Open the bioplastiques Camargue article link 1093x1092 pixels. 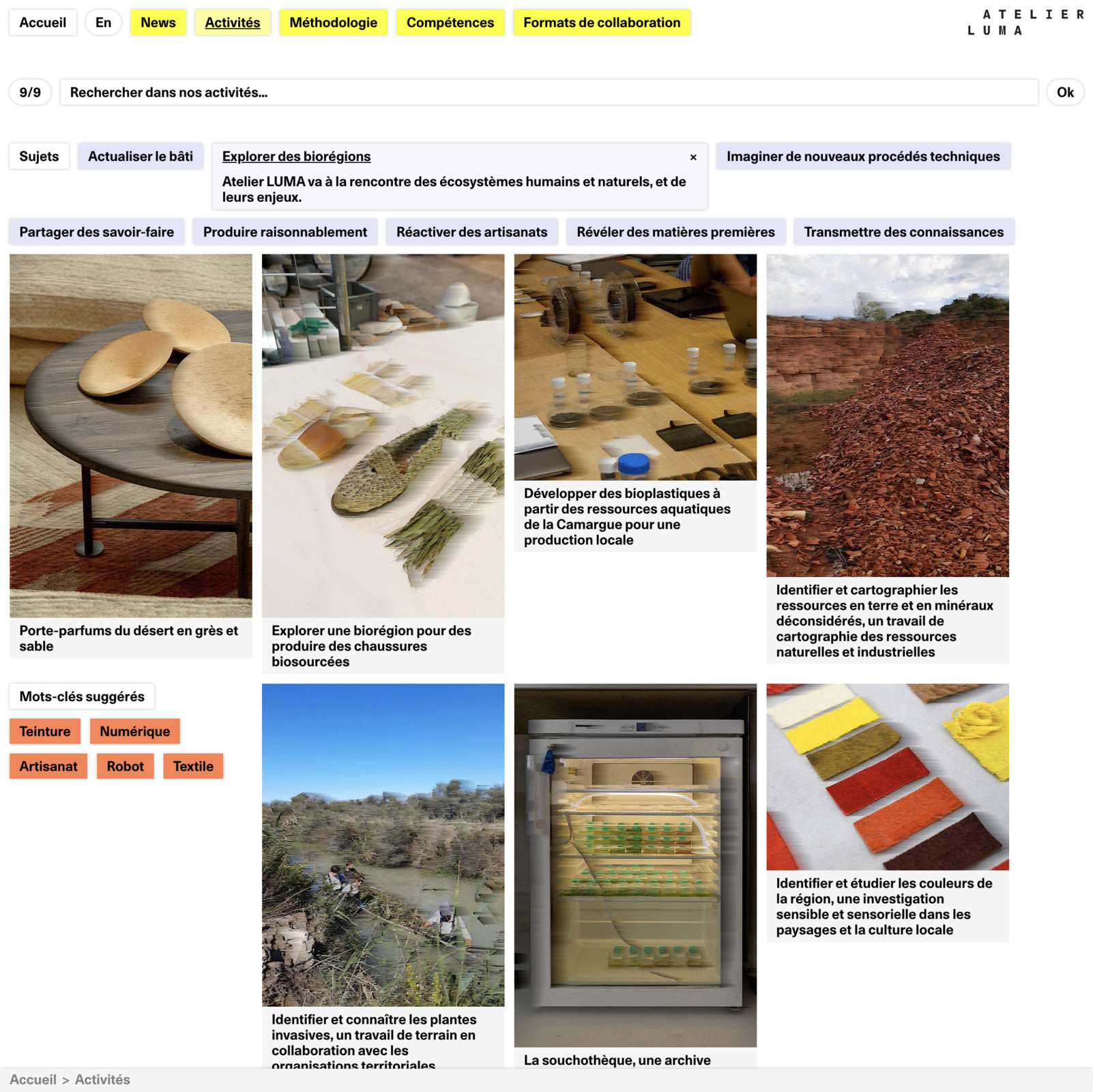pos(627,516)
